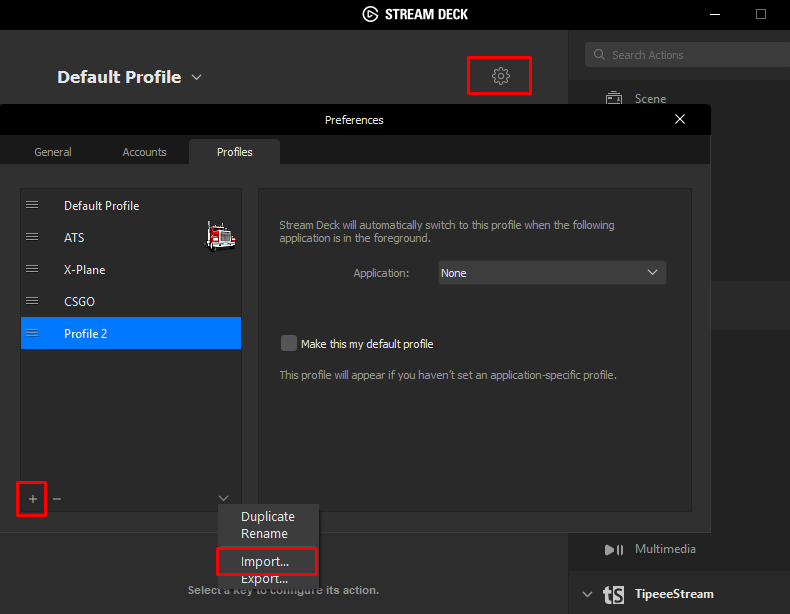Open preferences with the gear icon
The width and height of the screenshot is (790, 614).
coord(501,76)
